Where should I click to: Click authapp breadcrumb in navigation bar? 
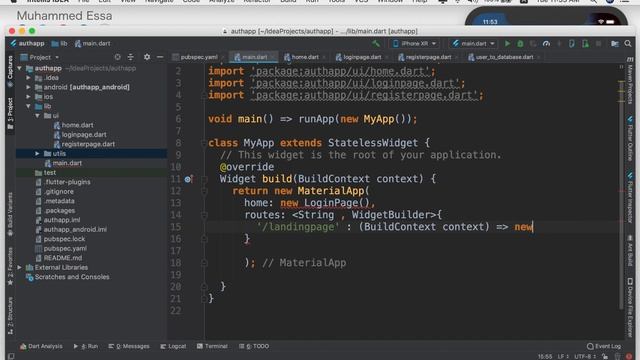pos(27,43)
